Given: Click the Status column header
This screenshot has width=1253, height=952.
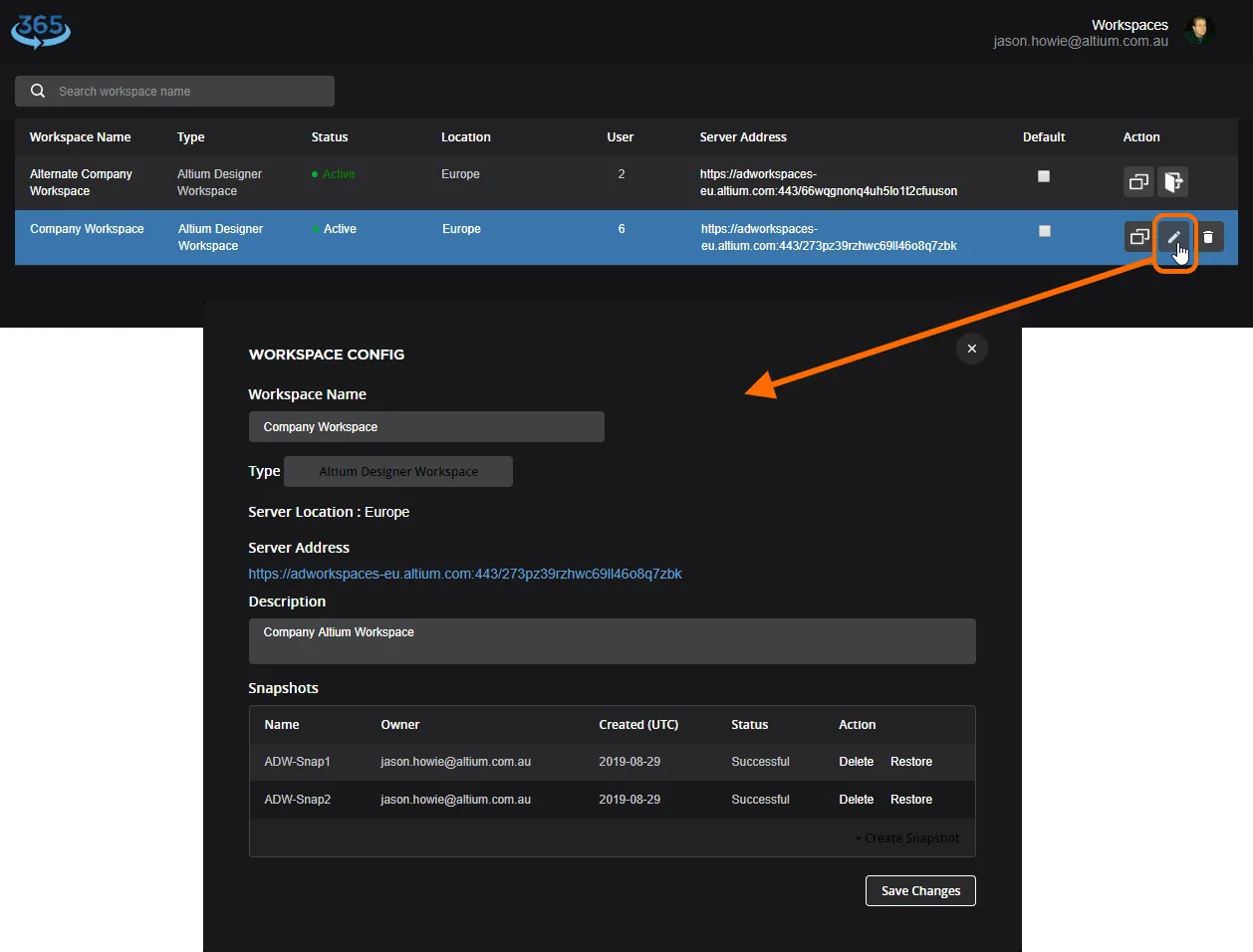Looking at the screenshot, I should pyautogui.click(x=330, y=137).
